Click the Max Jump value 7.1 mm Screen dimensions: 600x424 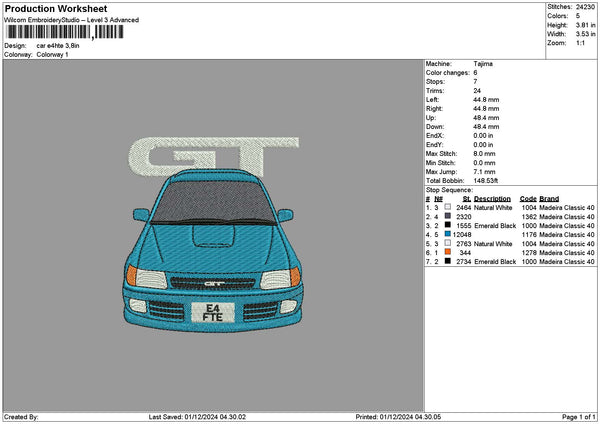click(x=484, y=172)
